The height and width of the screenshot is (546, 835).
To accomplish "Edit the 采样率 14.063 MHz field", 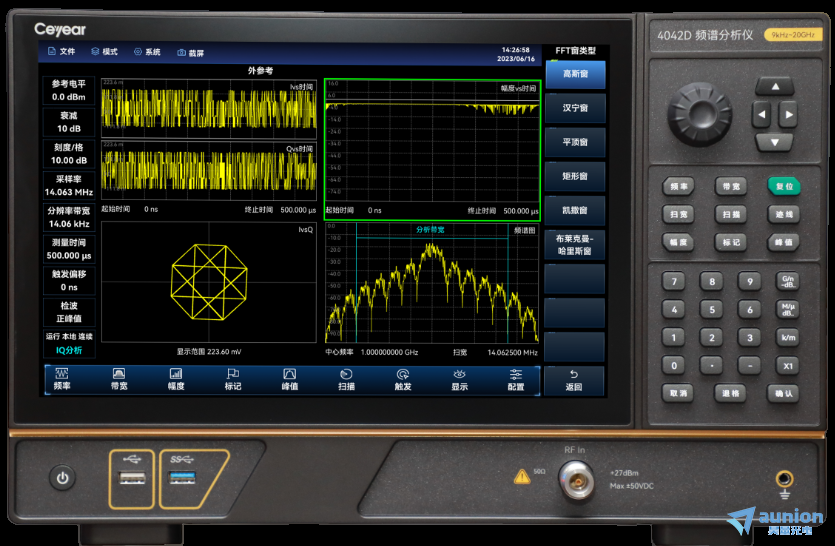I will click(x=69, y=185).
